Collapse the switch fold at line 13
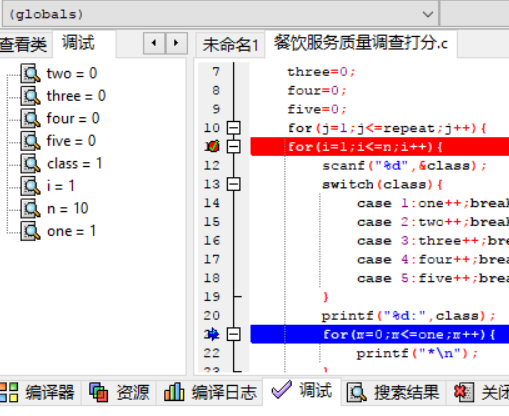The width and height of the screenshot is (509, 416). (x=234, y=184)
